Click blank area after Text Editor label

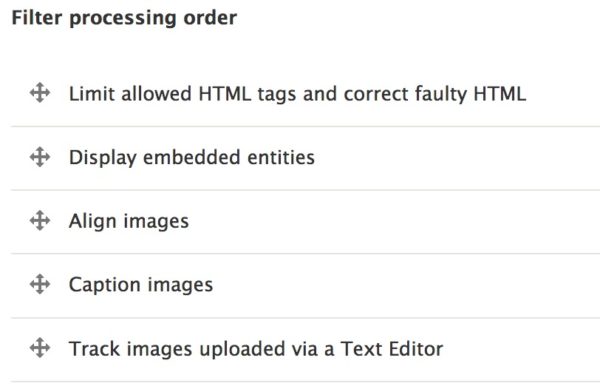pos(521,349)
